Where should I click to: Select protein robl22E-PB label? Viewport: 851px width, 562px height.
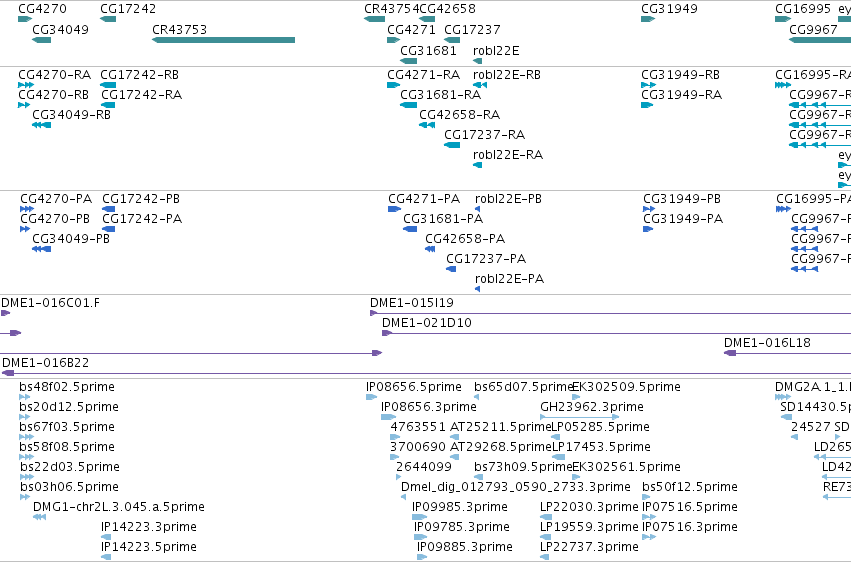coord(509,199)
